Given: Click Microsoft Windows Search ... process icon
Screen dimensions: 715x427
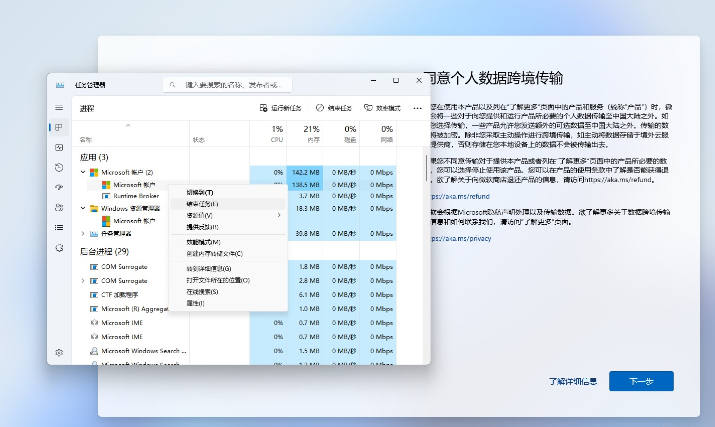Looking at the screenshot, I should [x=94, y=351].
